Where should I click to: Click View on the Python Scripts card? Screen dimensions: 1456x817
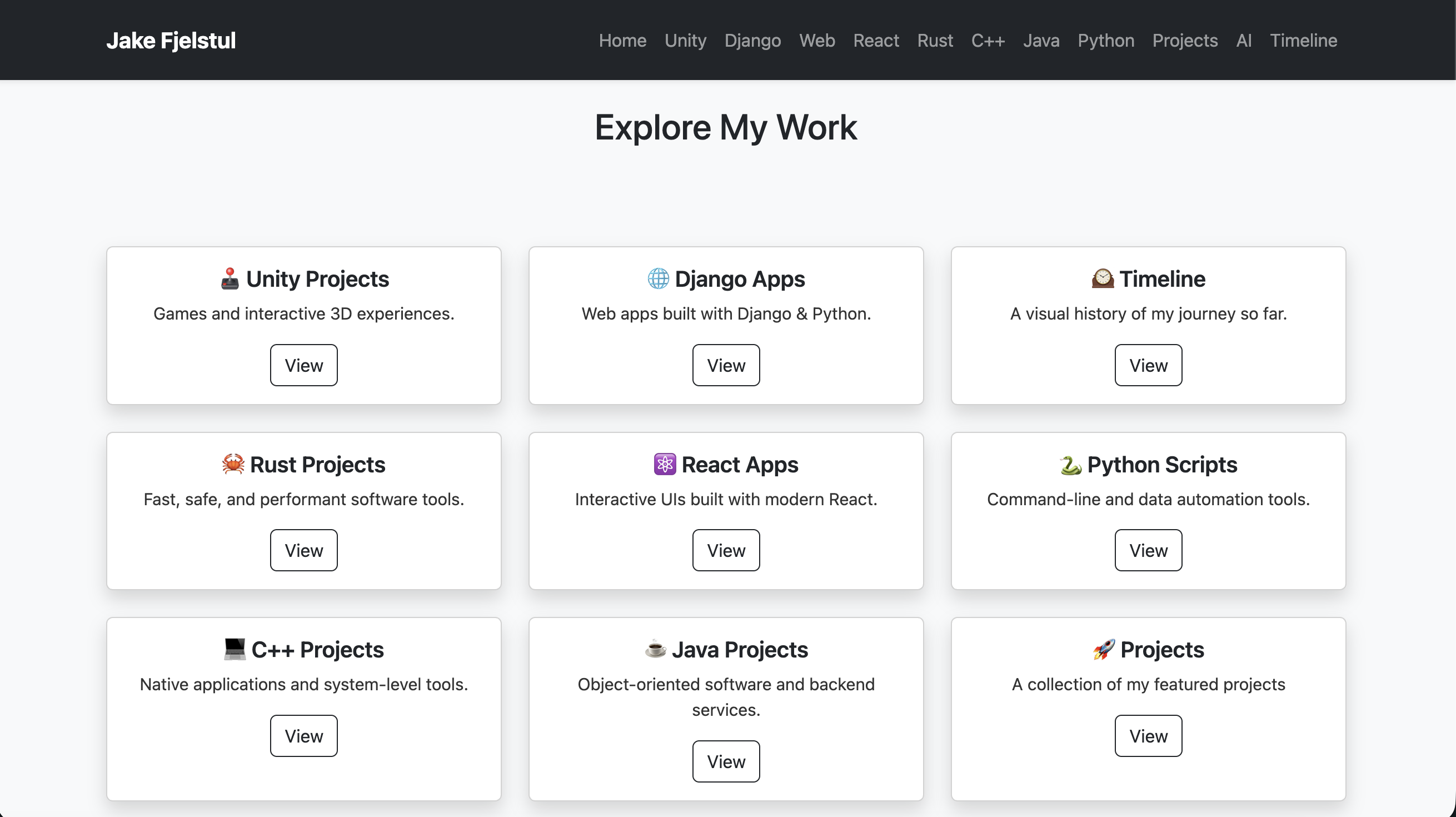tap(1148, 550)
